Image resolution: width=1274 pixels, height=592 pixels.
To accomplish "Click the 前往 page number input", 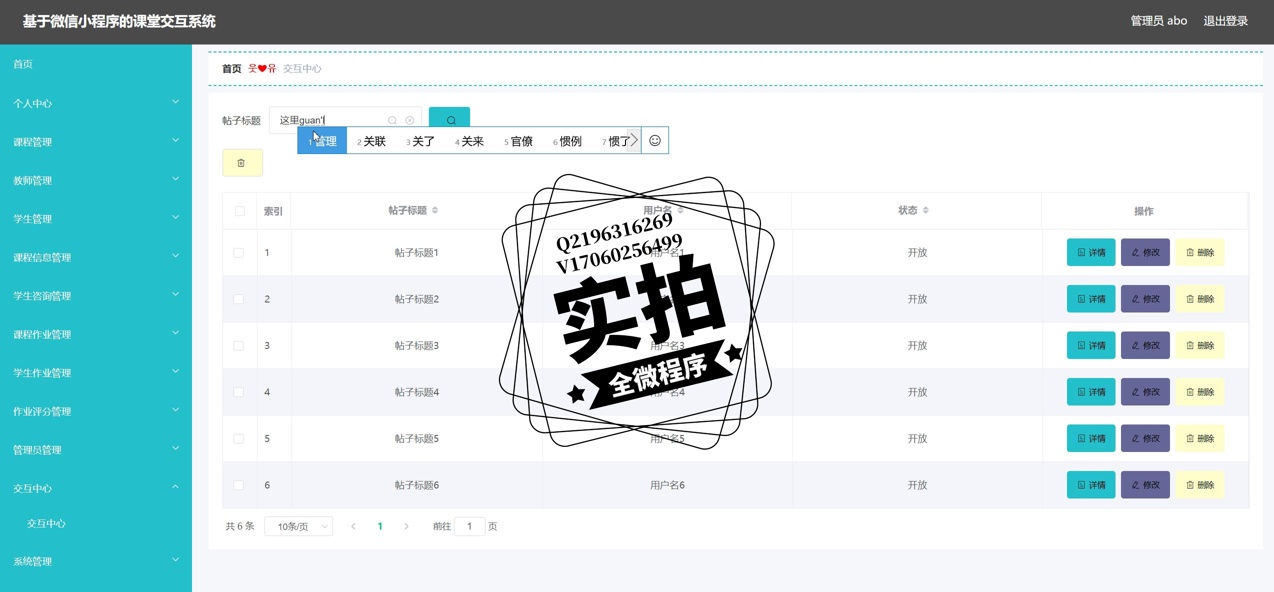I will tap(469, 527).
